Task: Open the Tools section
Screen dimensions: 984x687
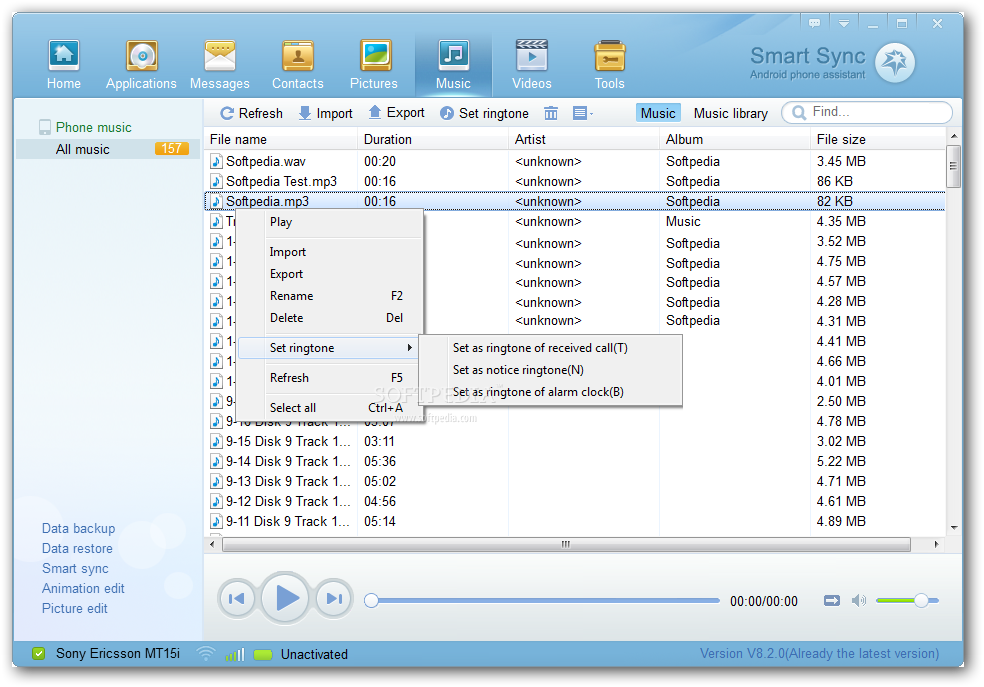Action: tap(609, 65)
